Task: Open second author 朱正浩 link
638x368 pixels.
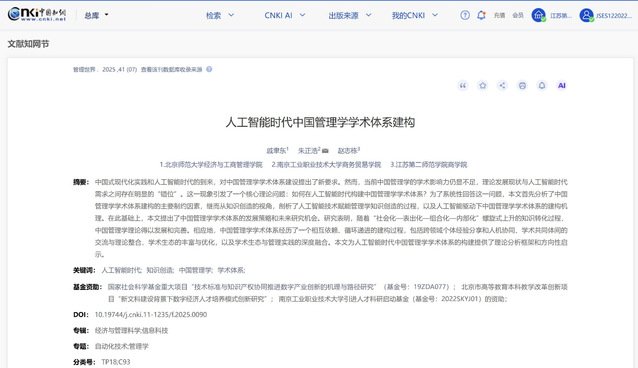Action: (x=308, y=151)
